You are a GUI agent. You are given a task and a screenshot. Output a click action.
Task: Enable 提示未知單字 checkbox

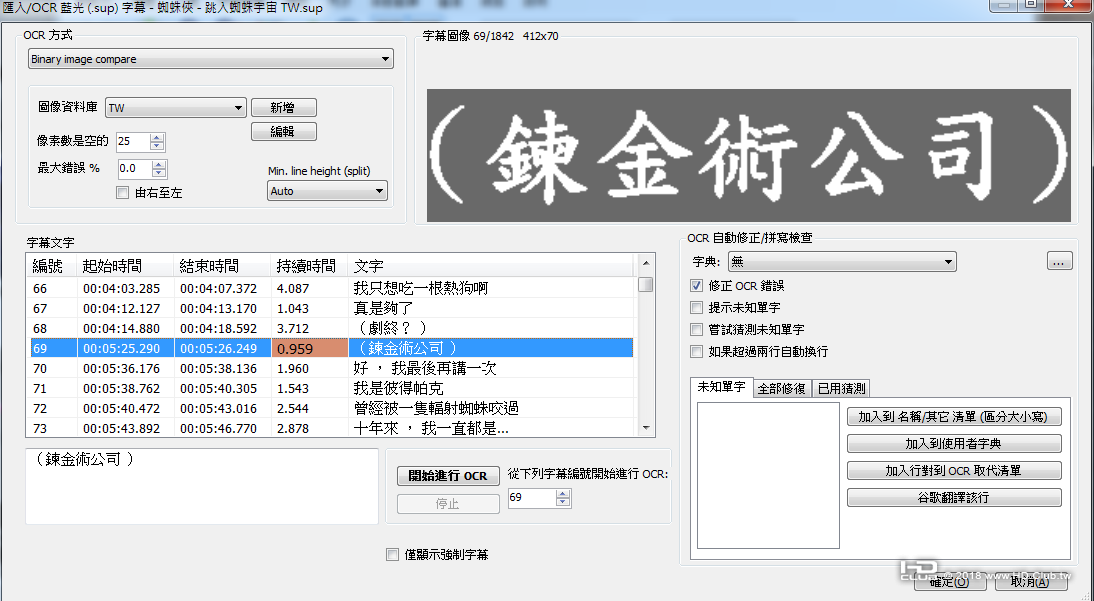(696, 307)
